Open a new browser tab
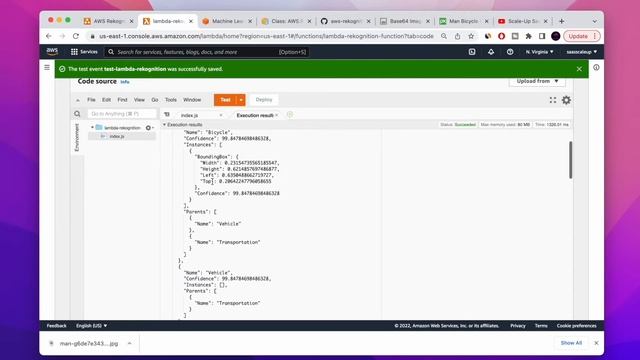Image resolution: width=640 pixels, height=360 pixels. tap(562, 21)
